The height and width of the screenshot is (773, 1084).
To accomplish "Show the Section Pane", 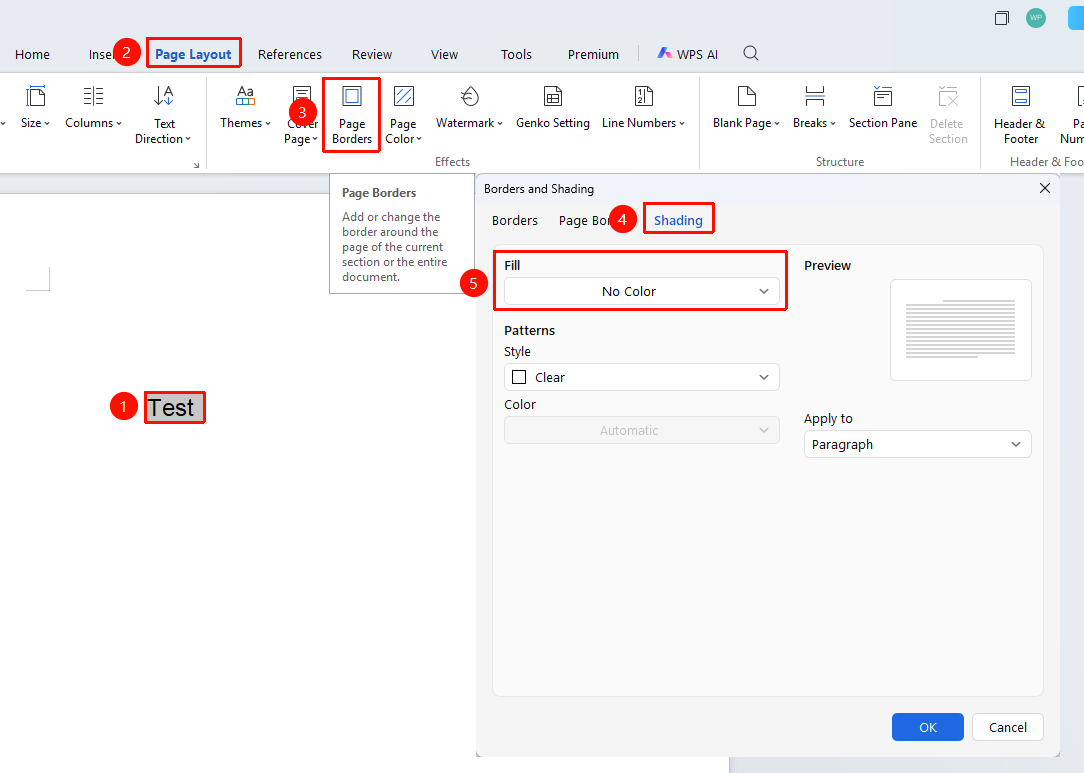I will point(883,107).
